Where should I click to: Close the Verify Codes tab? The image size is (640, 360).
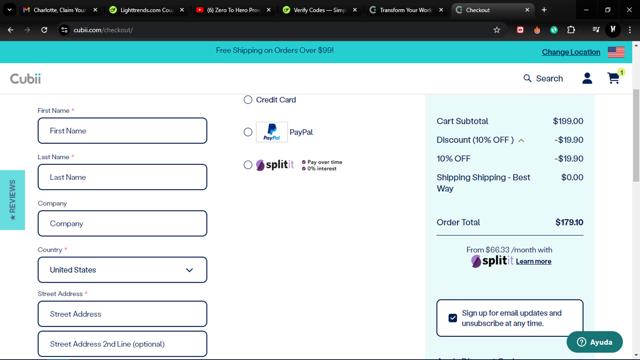[x=355, y=10]
